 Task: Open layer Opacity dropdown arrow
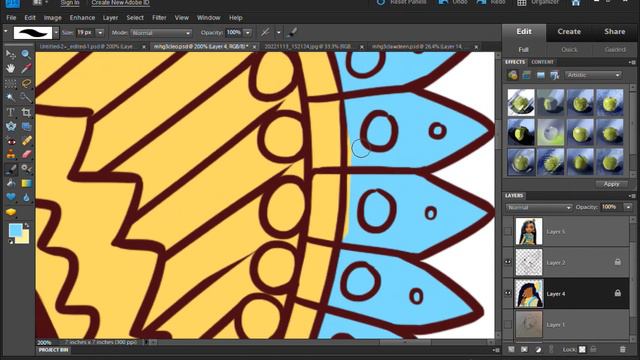(628, 207)
